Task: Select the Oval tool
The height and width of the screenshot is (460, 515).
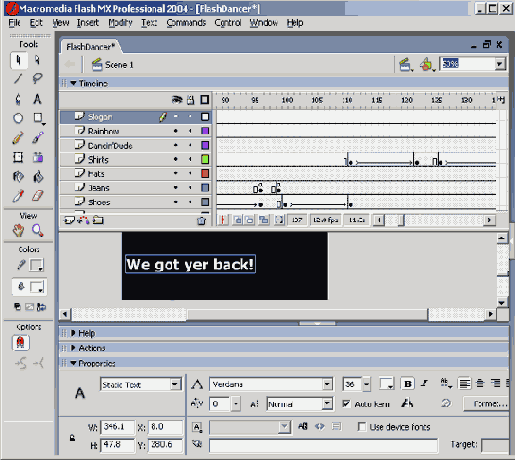Action: [x=18, y=118]
